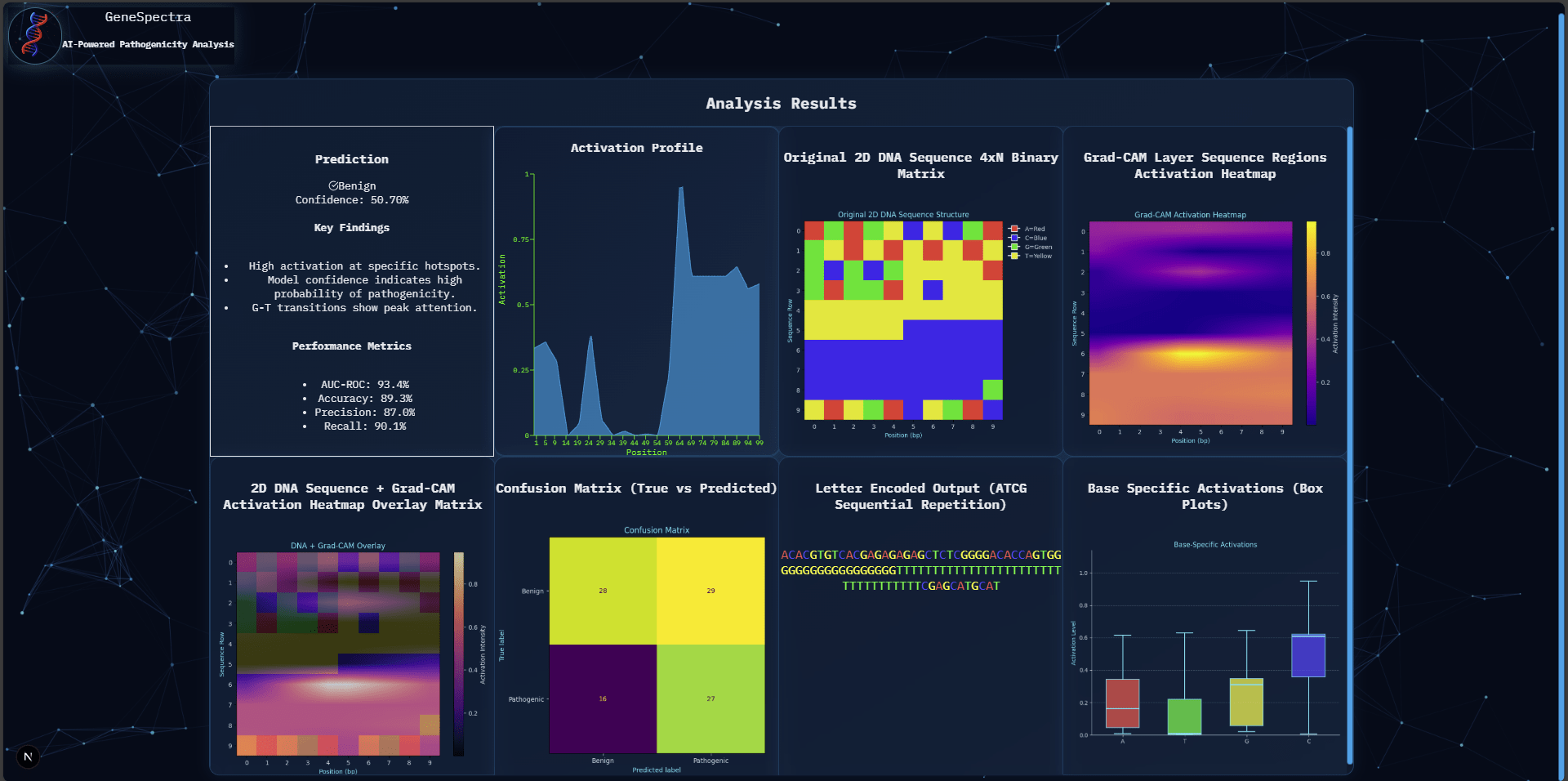Screen dimensions: 1568x781
Task: Click the Benign checkmark icon
Action: 333,186
